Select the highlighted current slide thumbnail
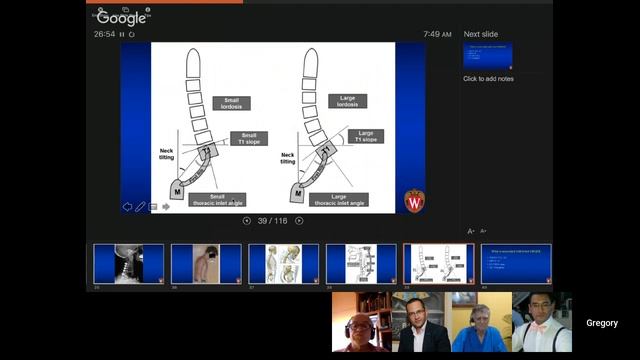 pyautogui.click(x=439, y=264)
